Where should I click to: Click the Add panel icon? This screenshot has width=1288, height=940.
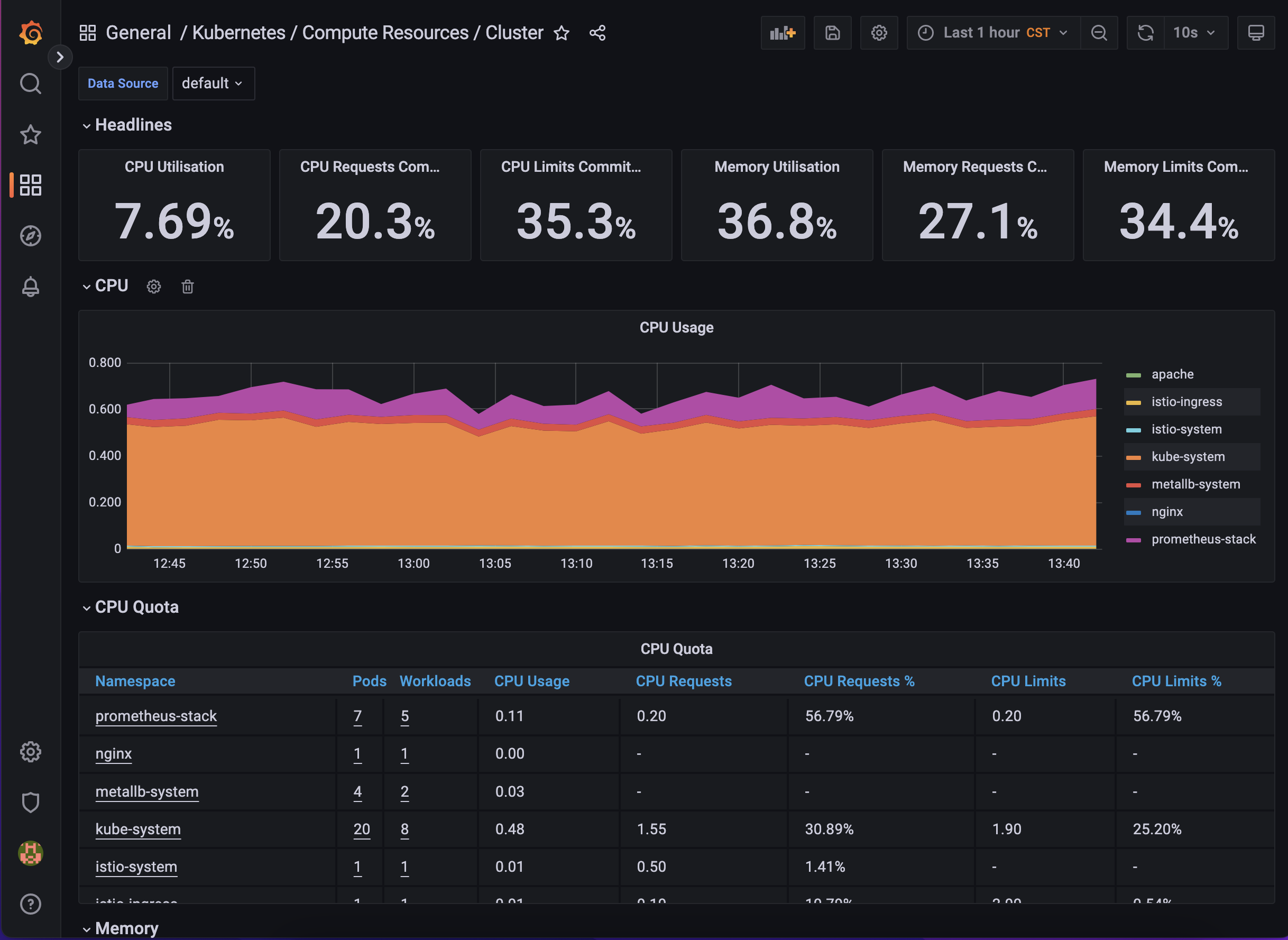tap(782, 33)
